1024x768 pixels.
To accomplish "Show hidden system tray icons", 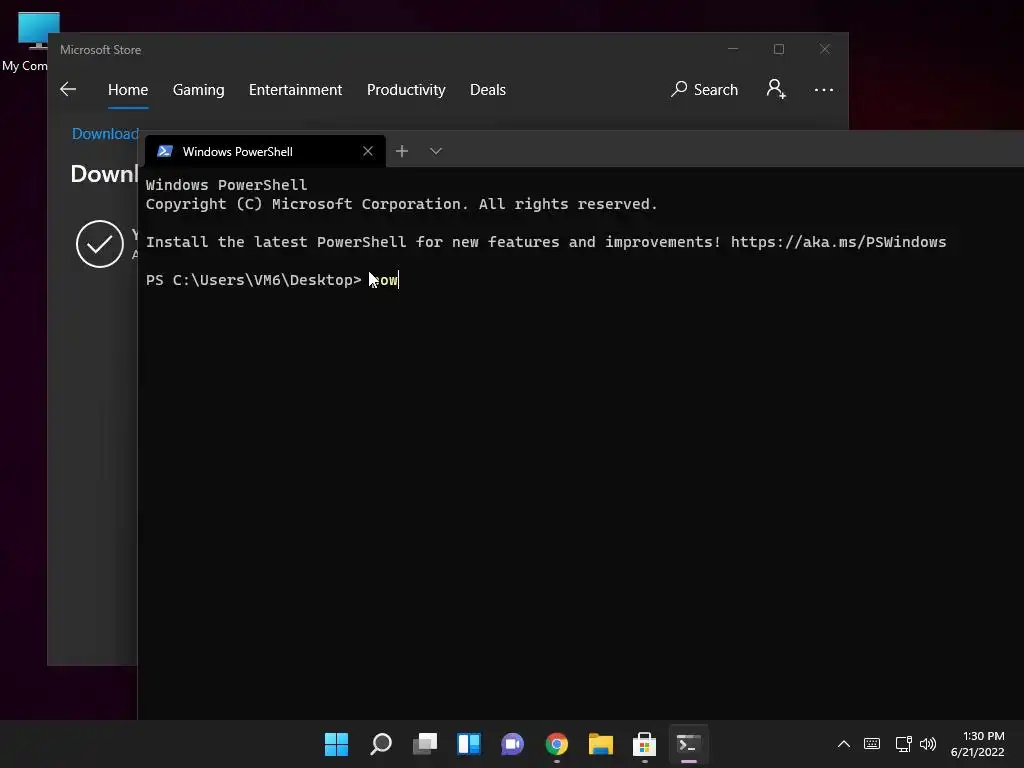I will point(844,744).
